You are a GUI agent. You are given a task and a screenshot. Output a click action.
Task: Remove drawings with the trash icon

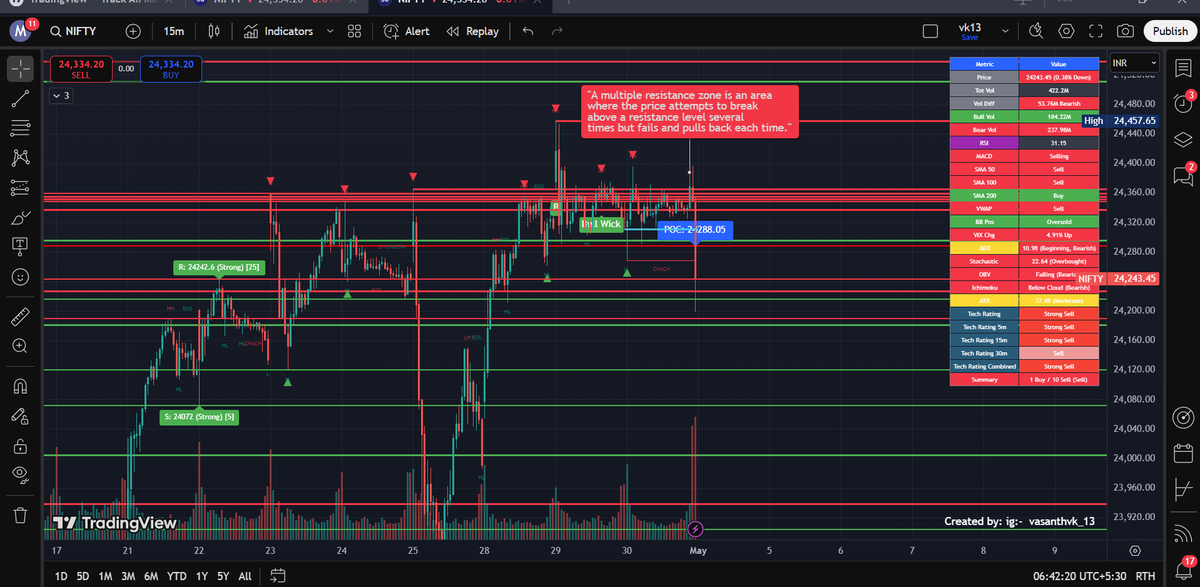pyautogui.click(x=20, y=515)
